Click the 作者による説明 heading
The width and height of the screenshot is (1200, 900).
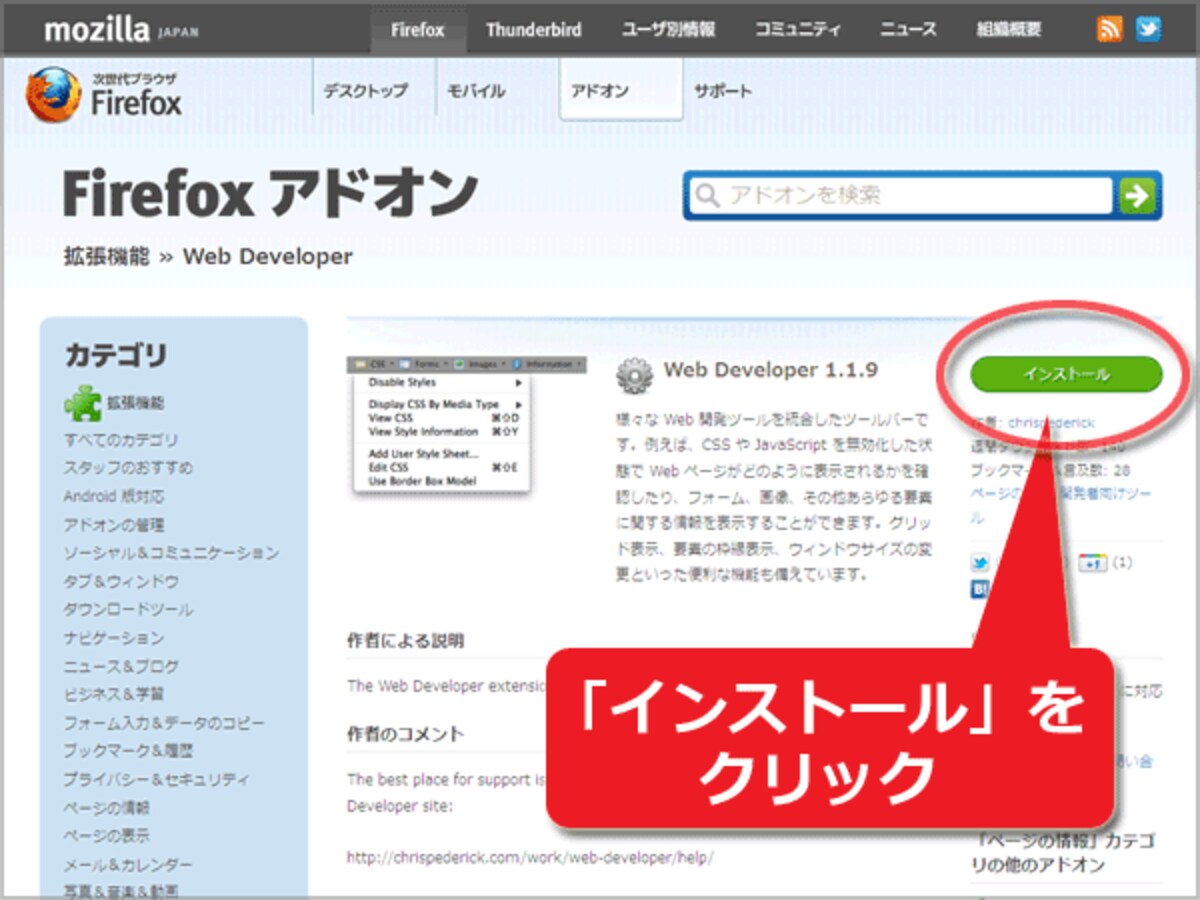pyautogui.click(x=405, y=640)
